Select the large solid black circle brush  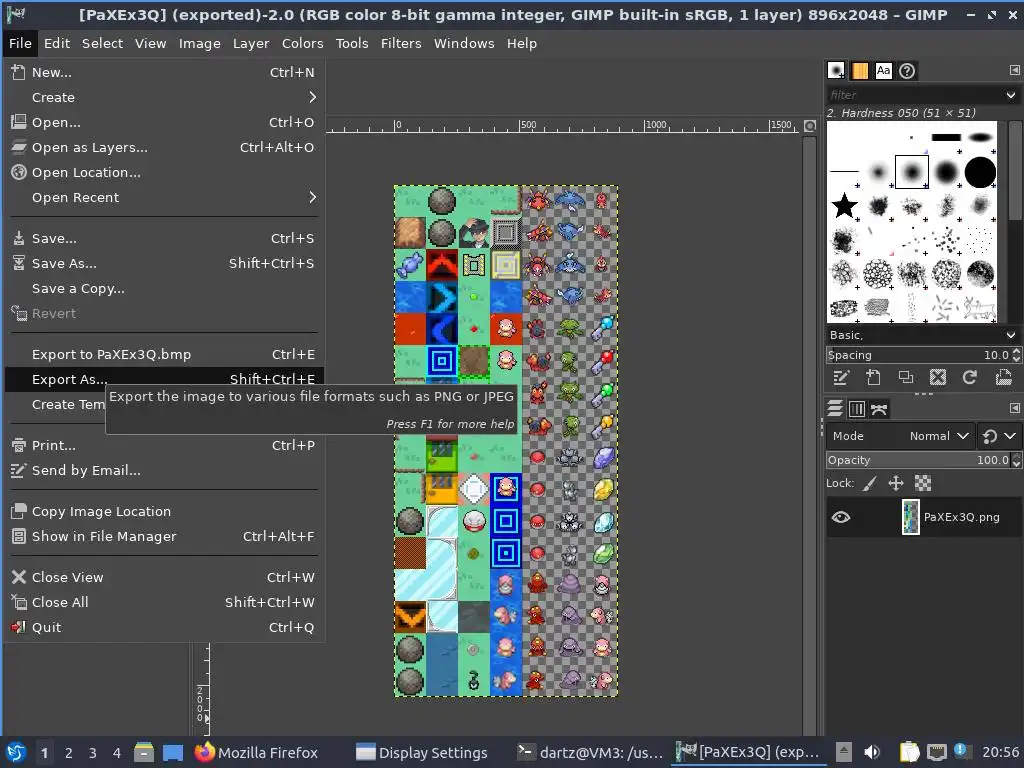pos(980,172)
